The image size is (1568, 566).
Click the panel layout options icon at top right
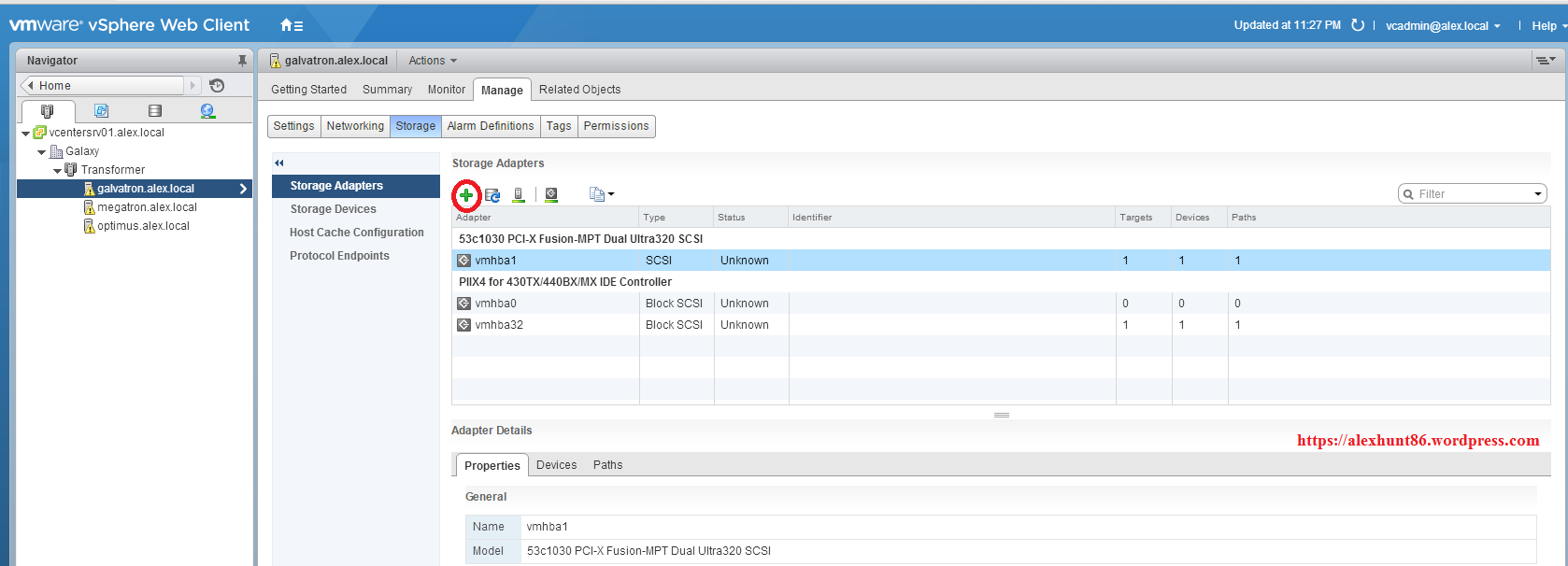coord(1546,60)
